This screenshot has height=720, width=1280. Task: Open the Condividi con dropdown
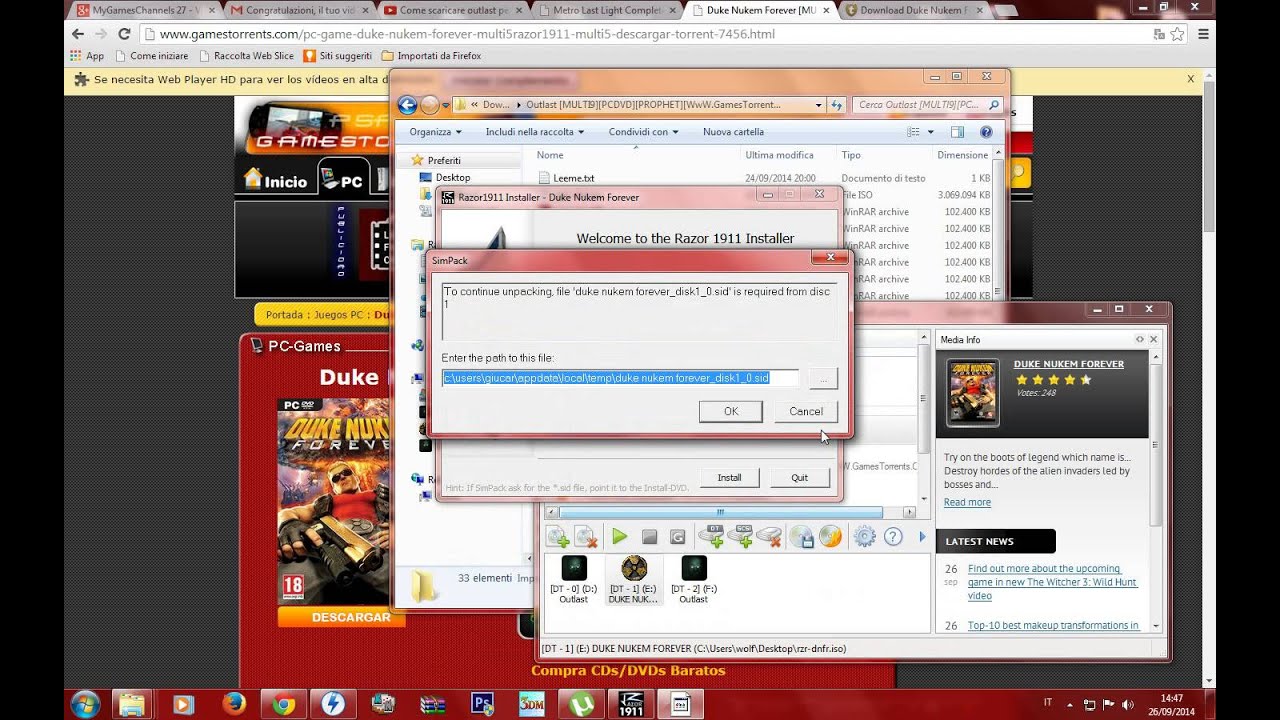[x=644, y=132]
